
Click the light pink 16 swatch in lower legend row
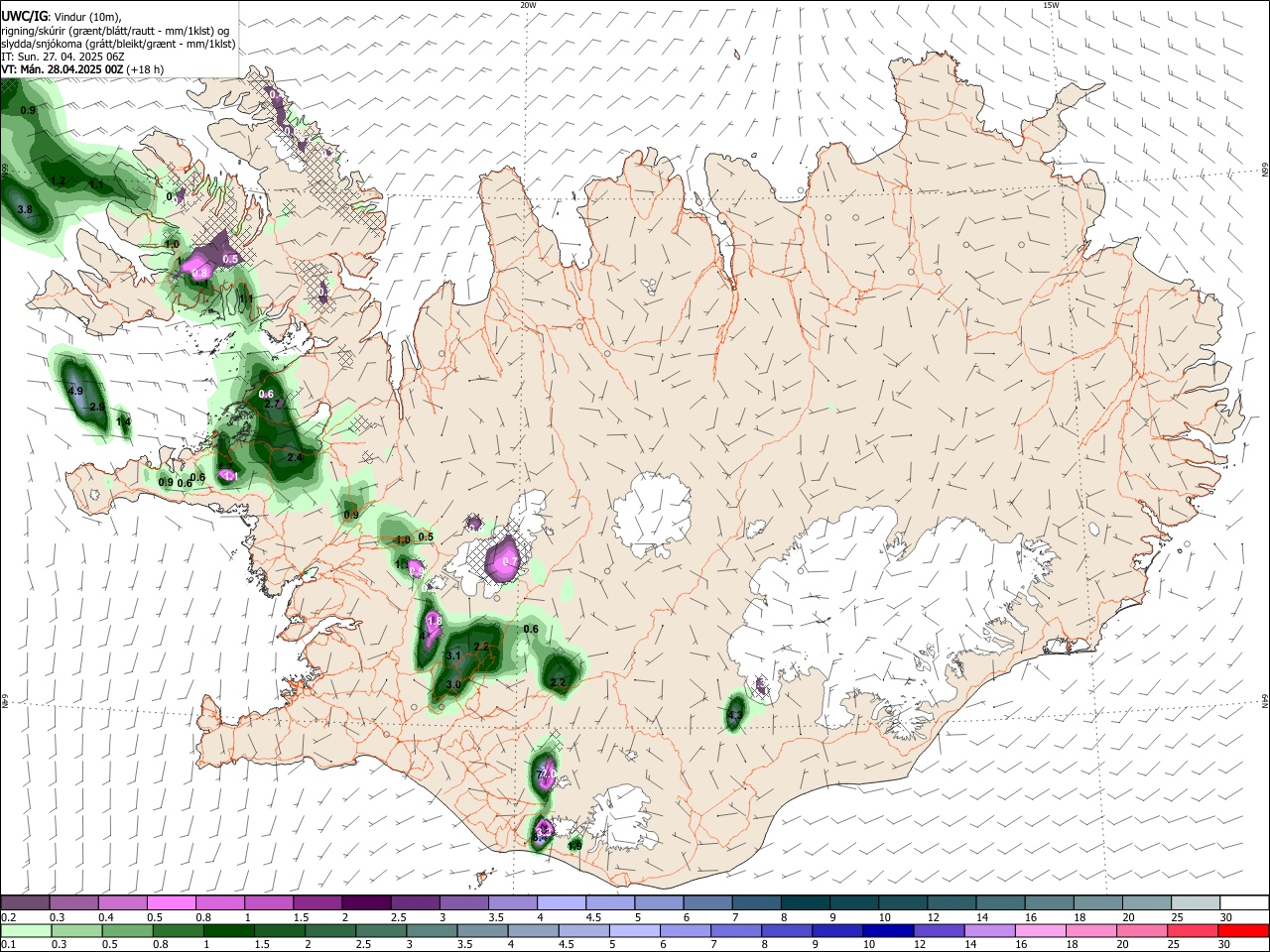tap(1040, 930)
